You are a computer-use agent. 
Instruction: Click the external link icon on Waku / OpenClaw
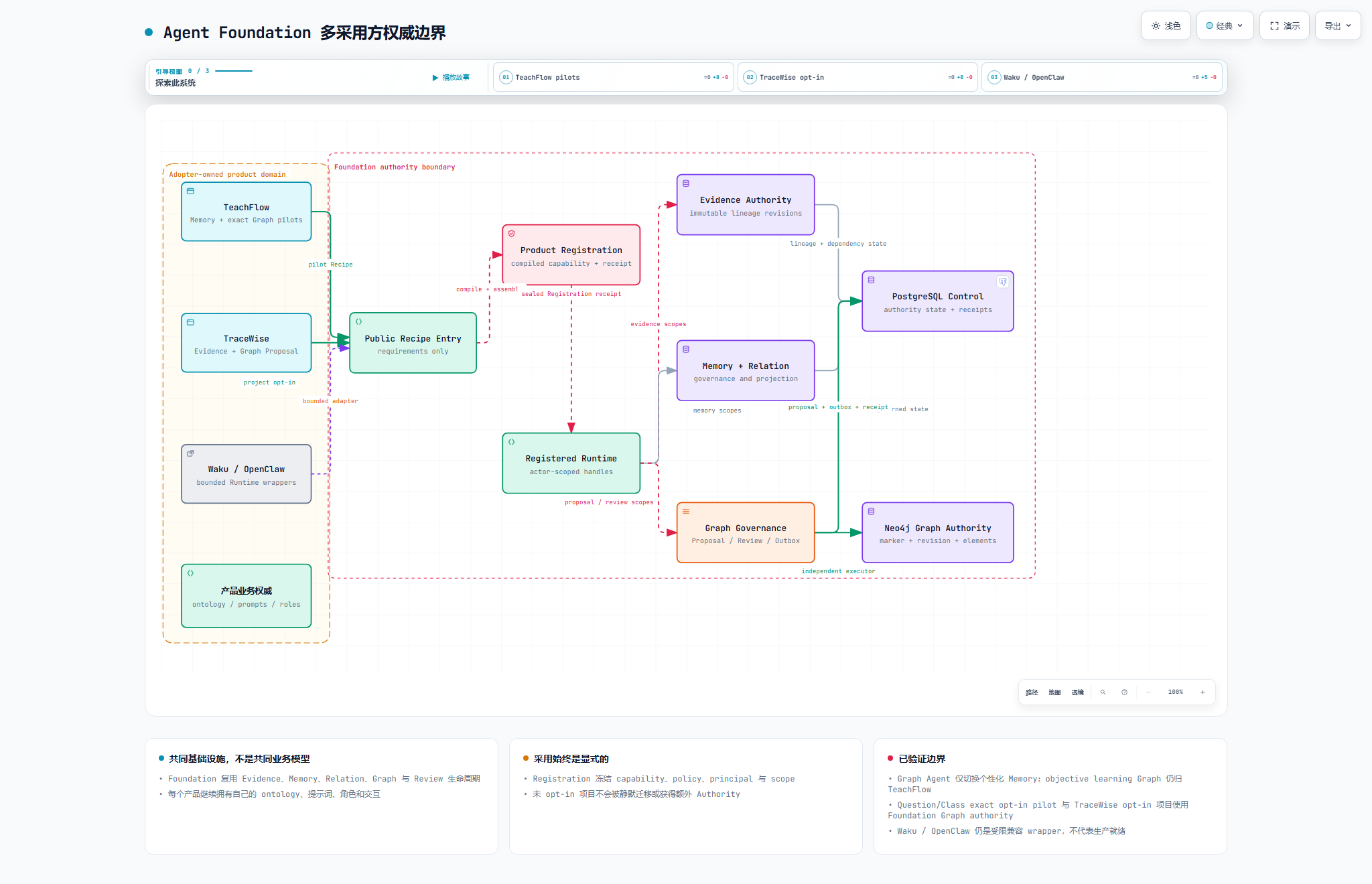click(x=190, y=453)
